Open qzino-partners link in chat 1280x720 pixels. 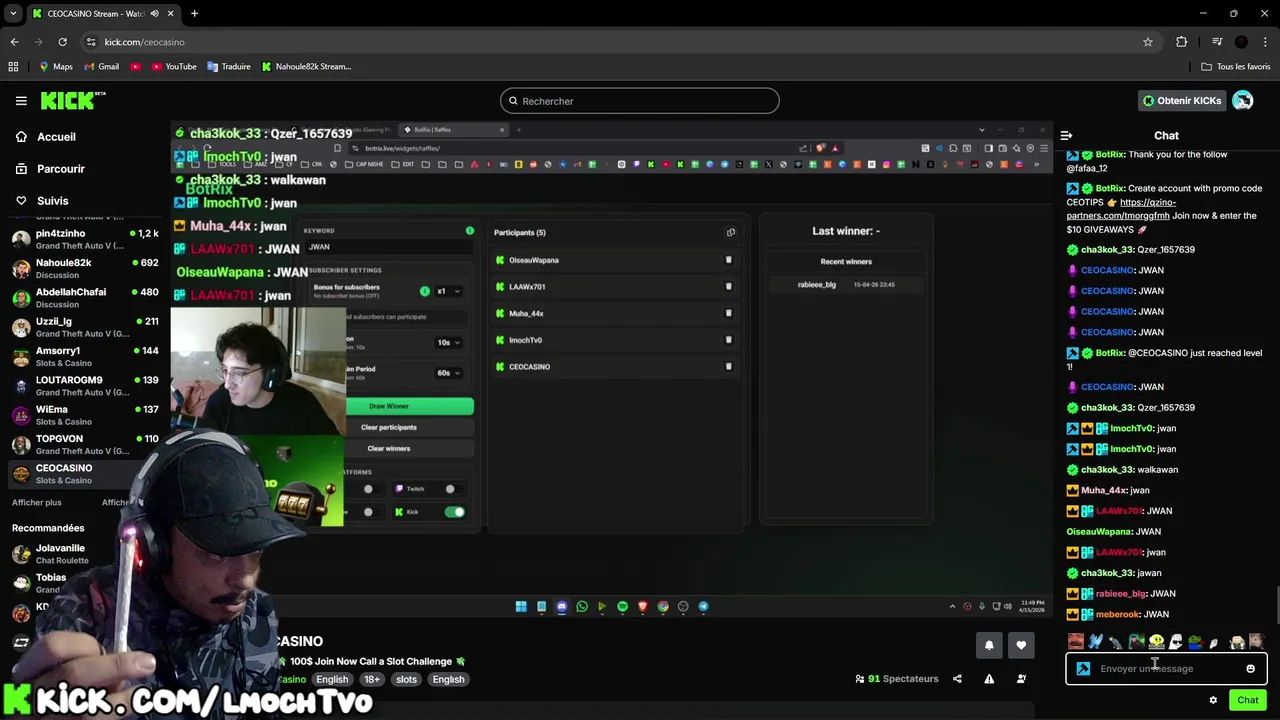(x=1118, y=209)
